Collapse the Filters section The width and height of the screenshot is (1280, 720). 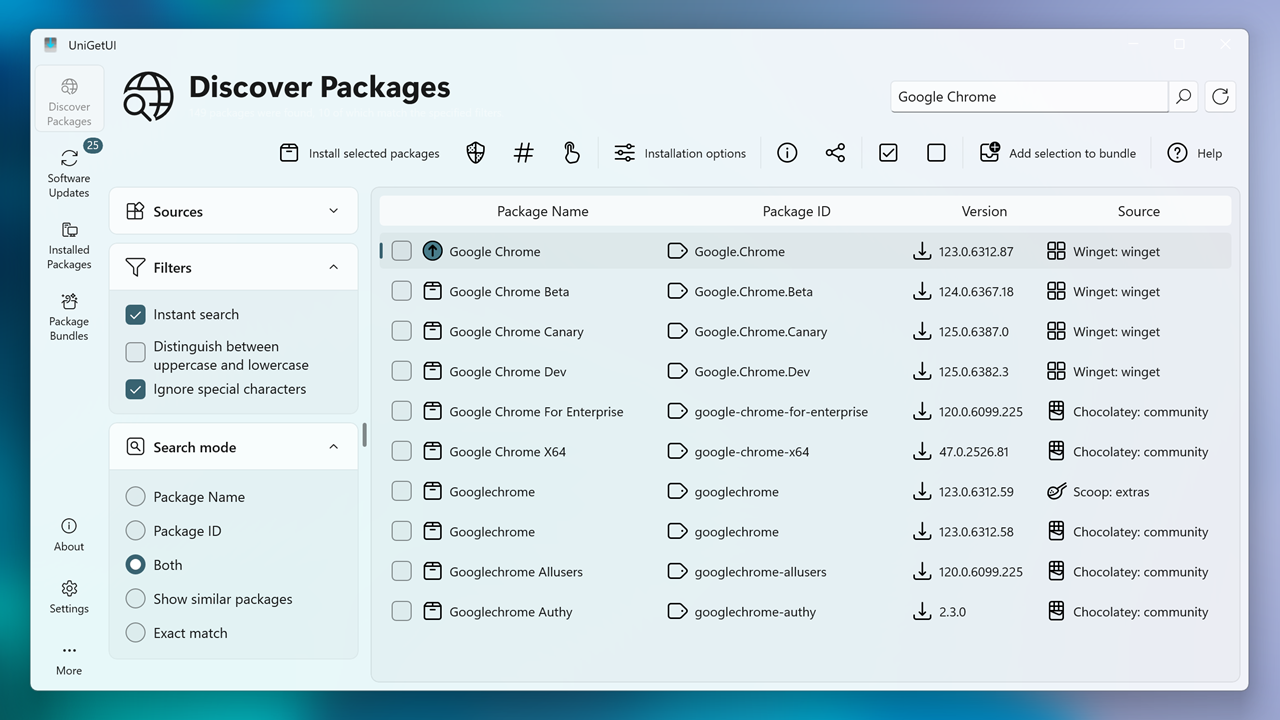click(333, 267)
